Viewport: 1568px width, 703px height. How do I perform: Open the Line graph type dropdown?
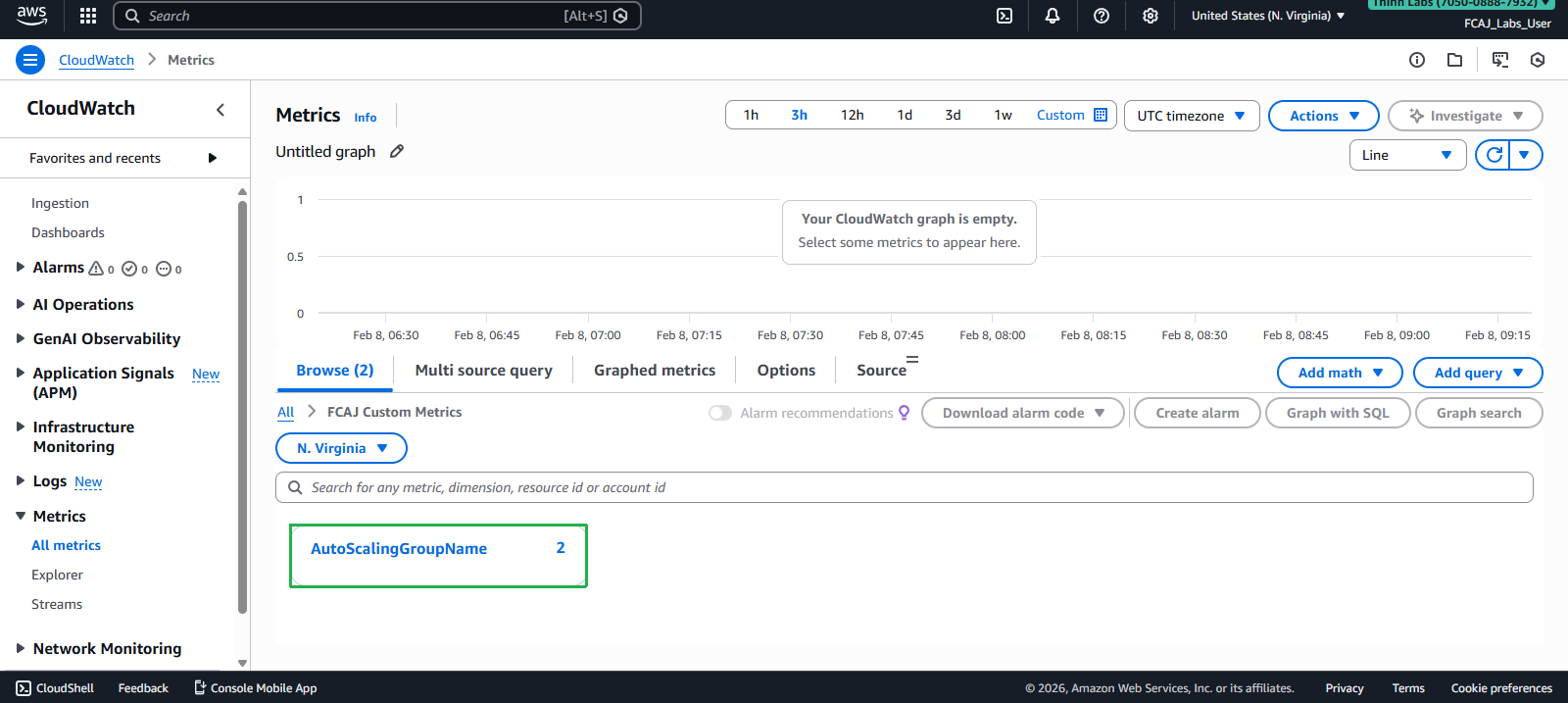(x=1407, y=155)
